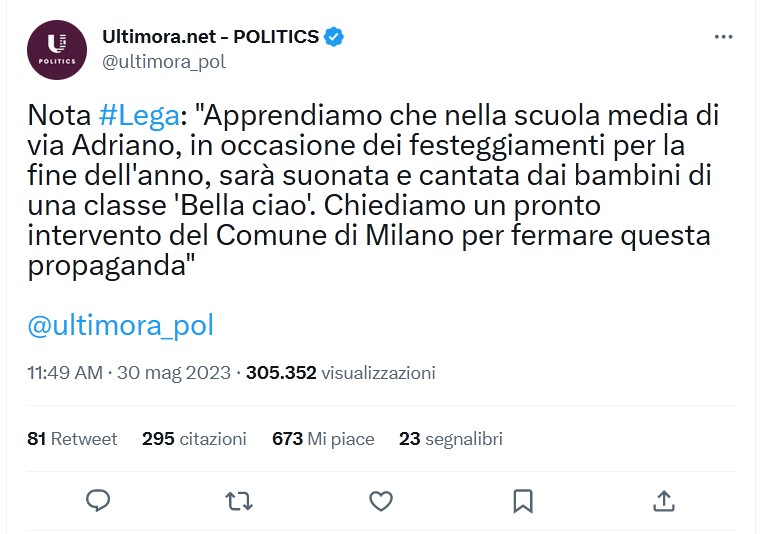762x534 pixels.
Task: Open the three-dot more options menu
Action: [x=724, y=38]
